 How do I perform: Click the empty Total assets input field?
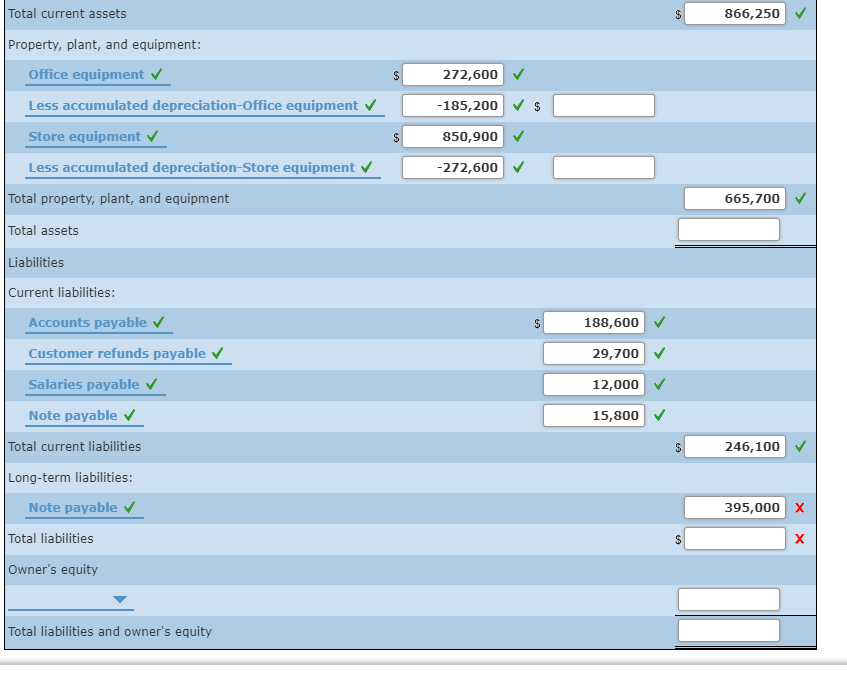pos(728,229)
